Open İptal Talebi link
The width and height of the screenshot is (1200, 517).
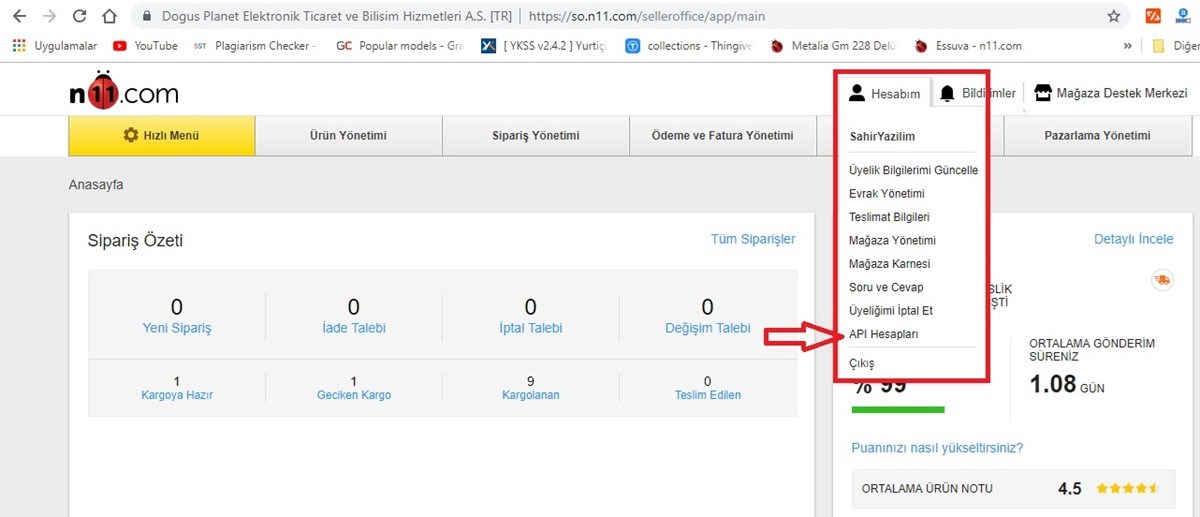pyautogui.click(x=530, y=328)
